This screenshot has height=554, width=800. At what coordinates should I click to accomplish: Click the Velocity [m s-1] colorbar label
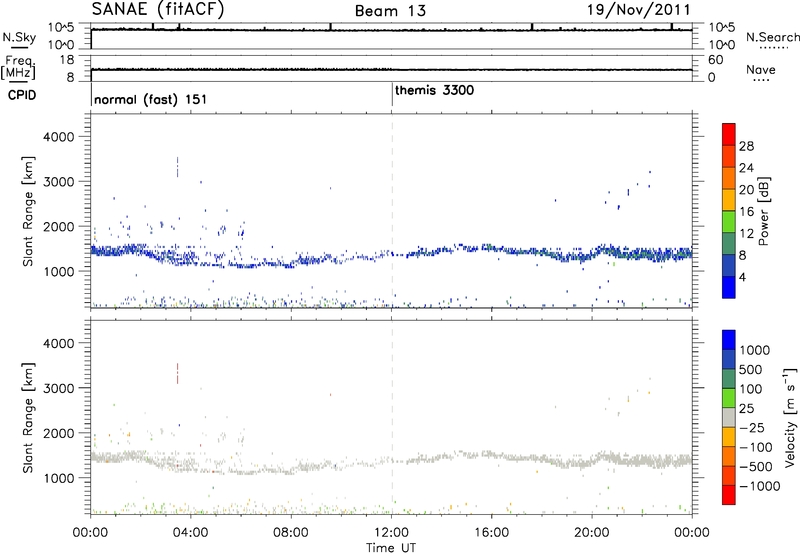coord(790,417)
